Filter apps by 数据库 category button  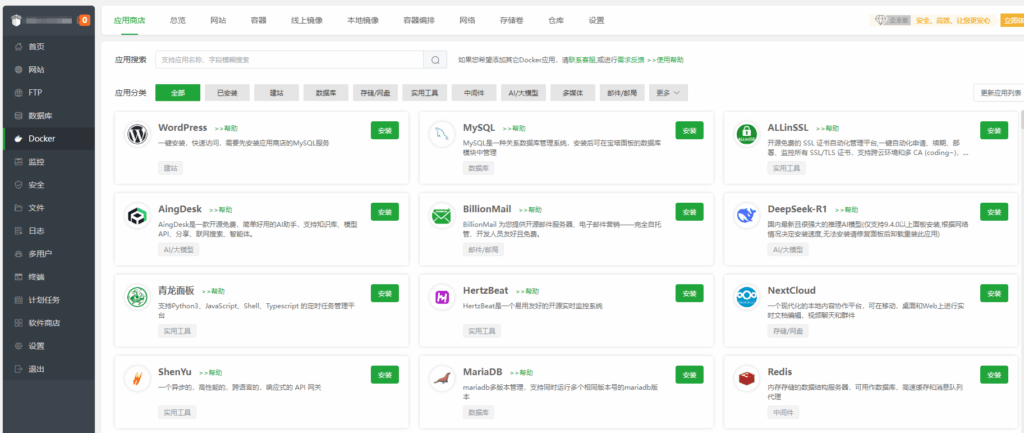[x=326, y=93]
